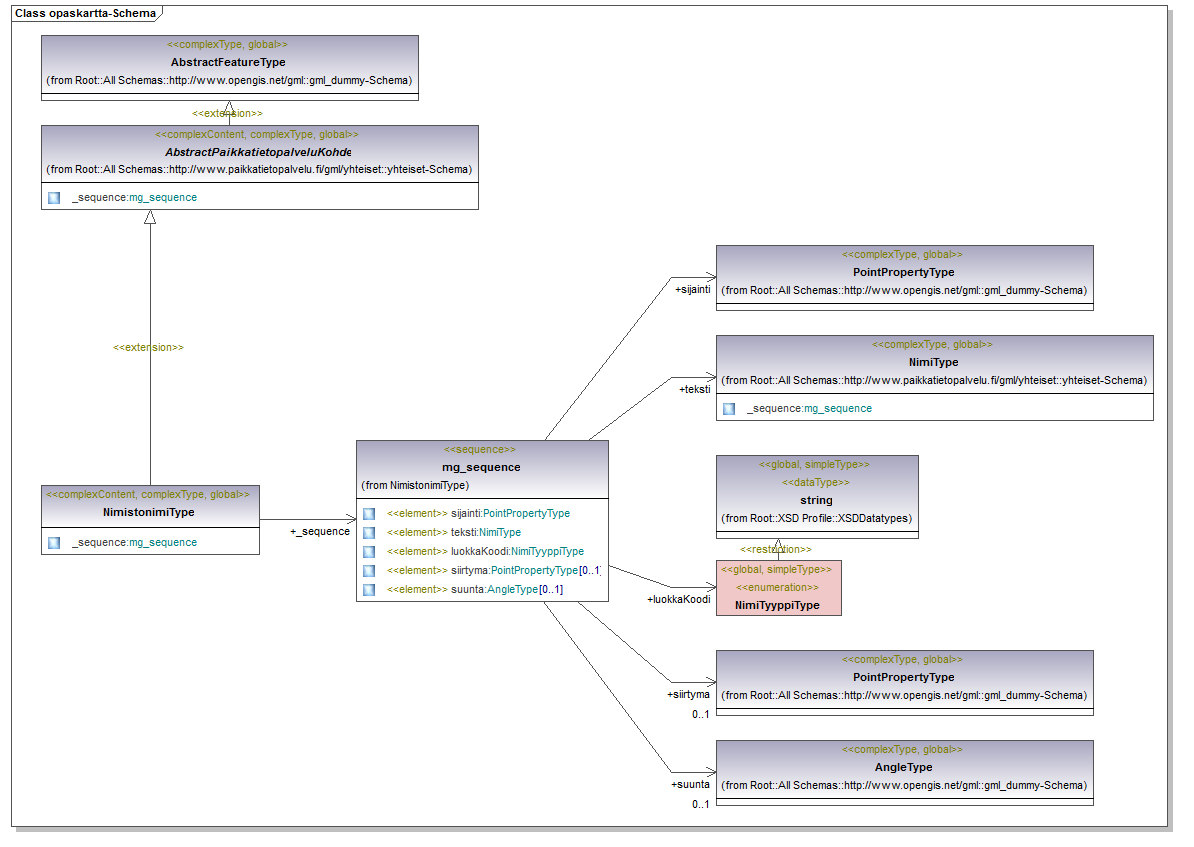
Task: Click the +teksti association role label
Action: 694,388
